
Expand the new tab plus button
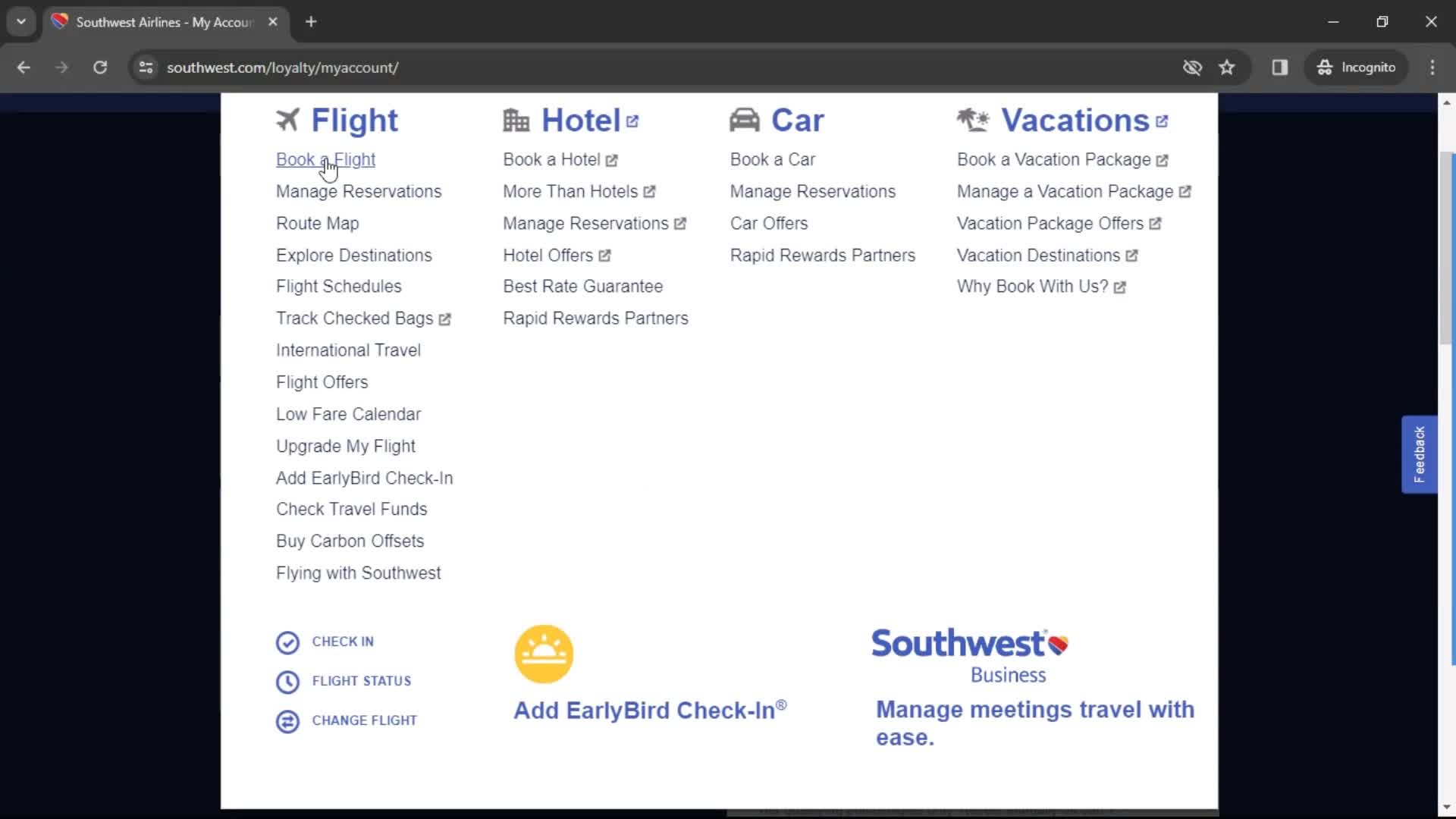coord(310,22)
